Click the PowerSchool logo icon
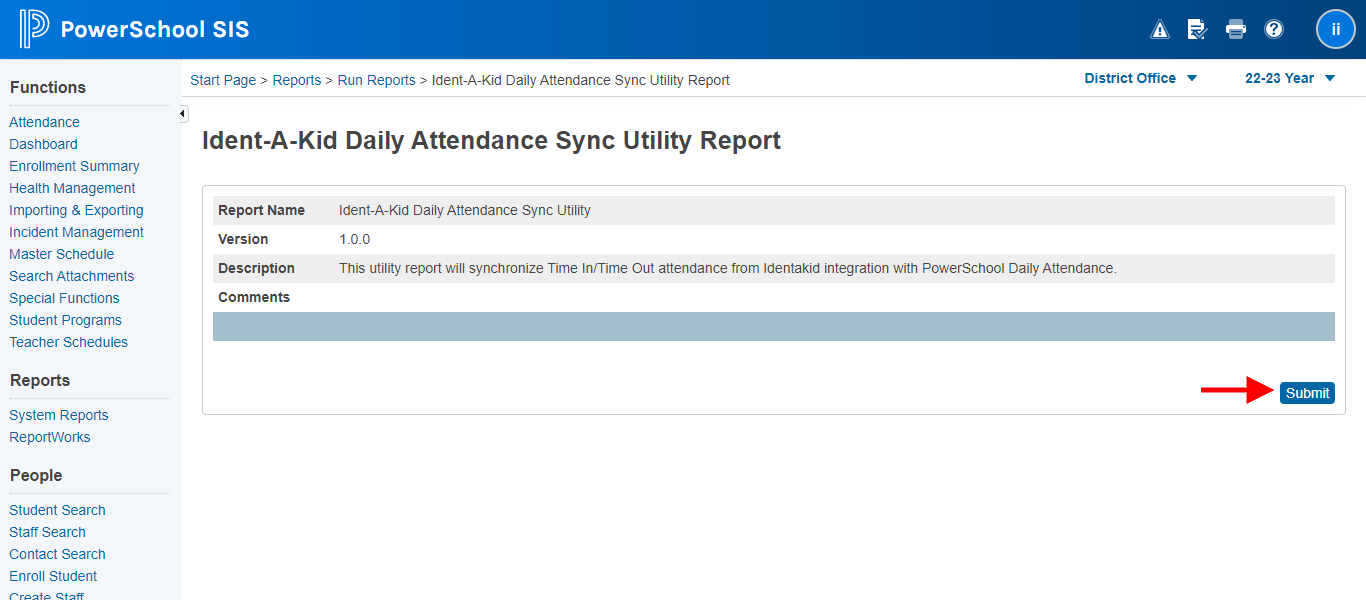 pos(34,29)
